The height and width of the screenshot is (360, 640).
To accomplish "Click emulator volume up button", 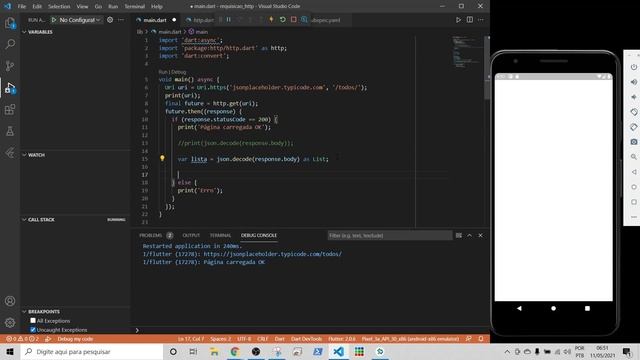I will pyautogui.click(x=633, y=82).
